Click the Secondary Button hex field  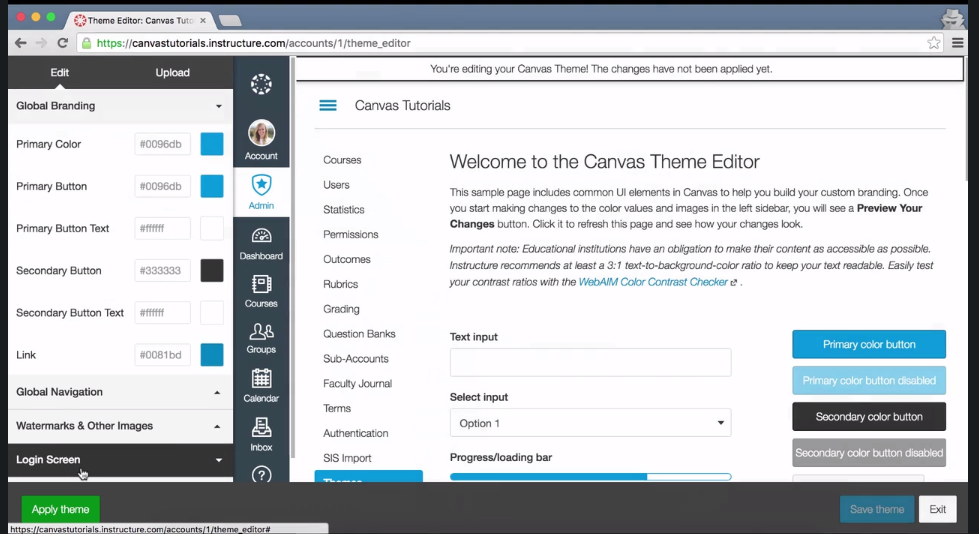162,270
